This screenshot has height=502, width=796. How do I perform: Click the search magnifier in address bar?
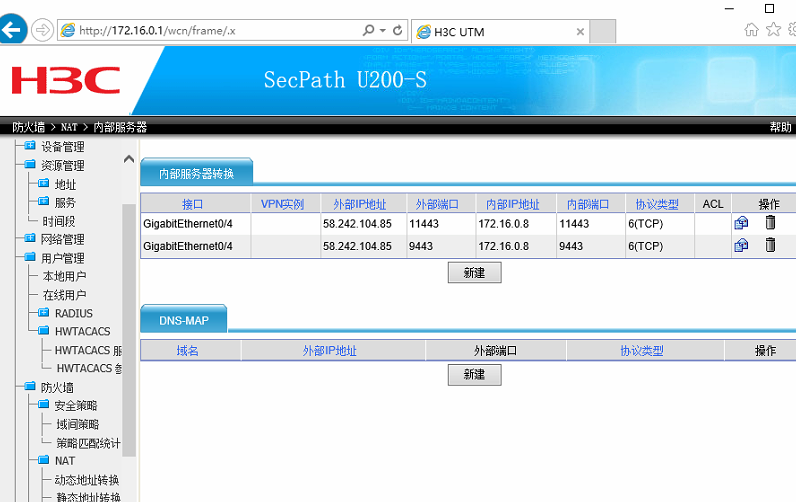(369, 30)
